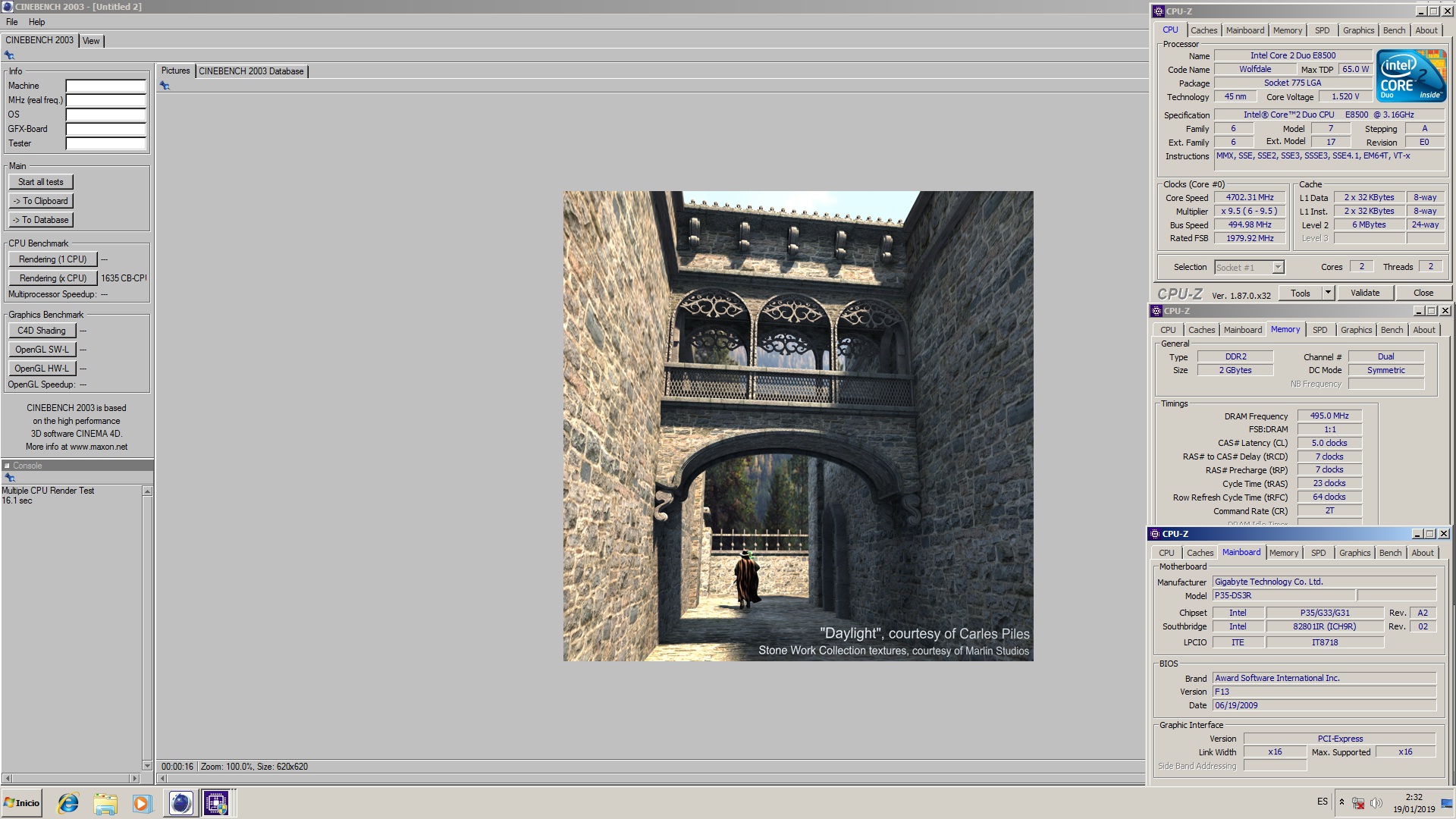Click the GFX-Board input field
1456x819 pixels.
click(x=105, y=129)
